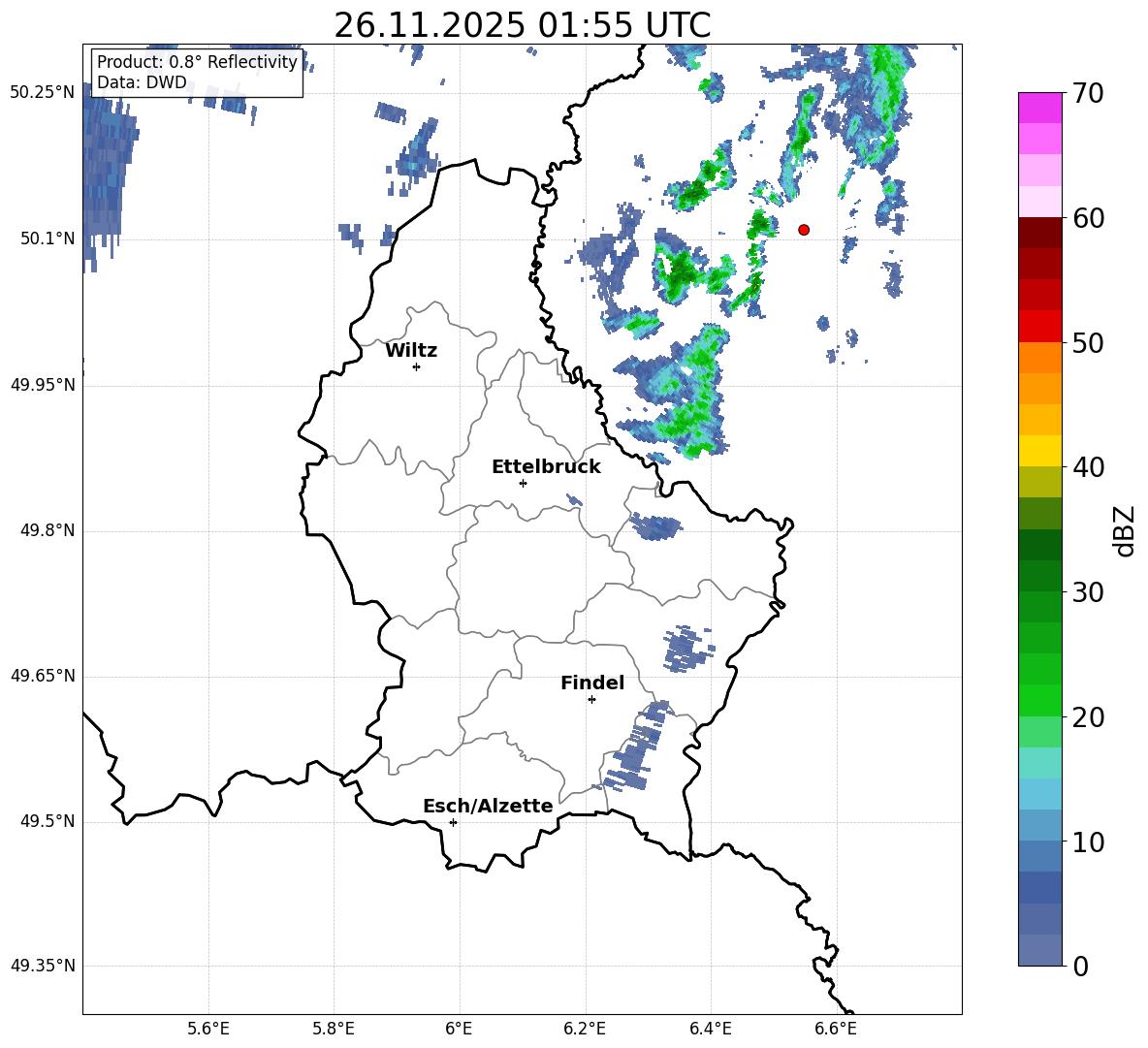Click the 'Product: 0.8° Reflectivity' text
This screenshot has width=1148, height=1048.
tap(197, 62)
